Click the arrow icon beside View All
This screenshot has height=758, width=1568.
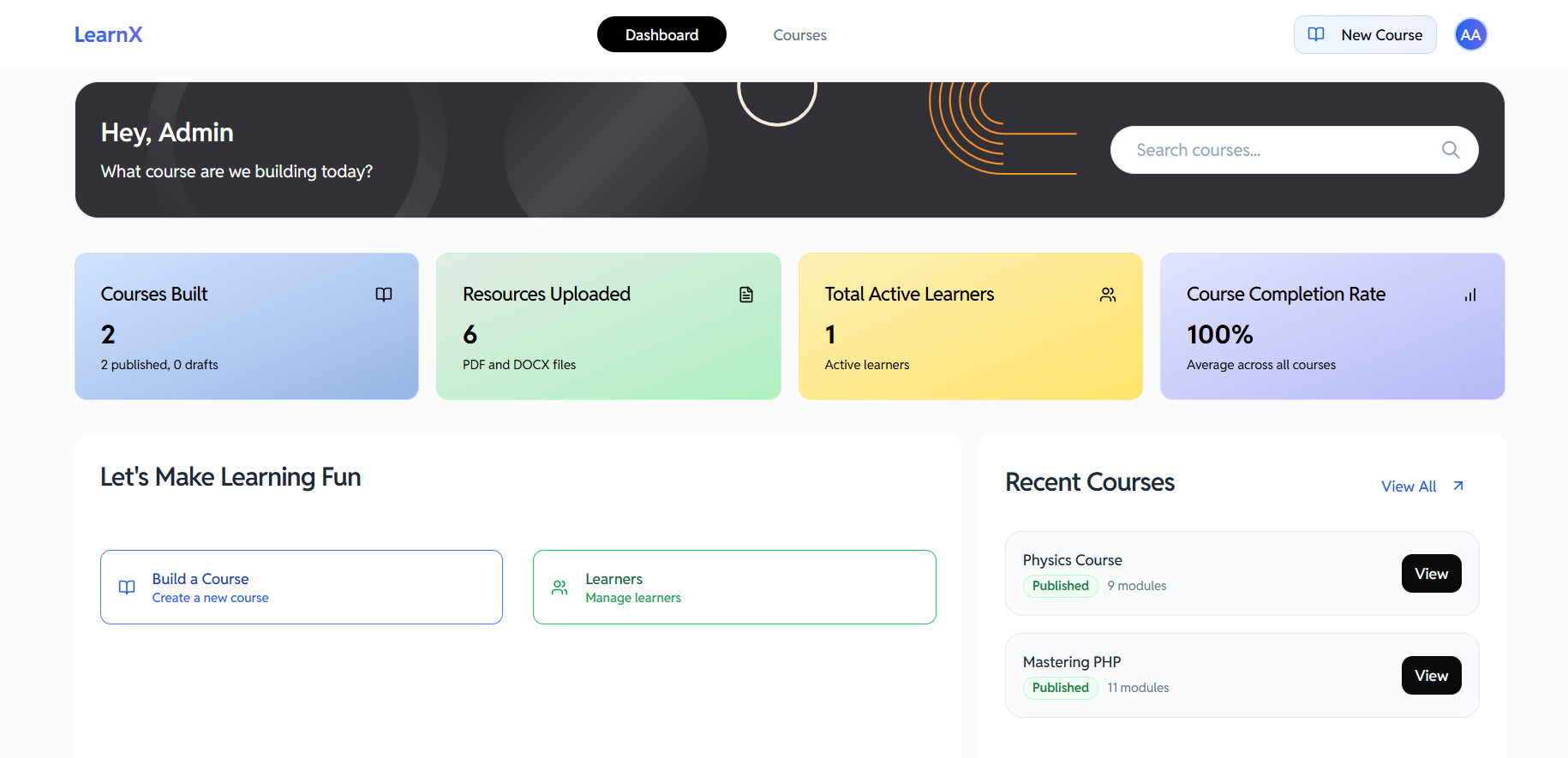[1458, 486]
